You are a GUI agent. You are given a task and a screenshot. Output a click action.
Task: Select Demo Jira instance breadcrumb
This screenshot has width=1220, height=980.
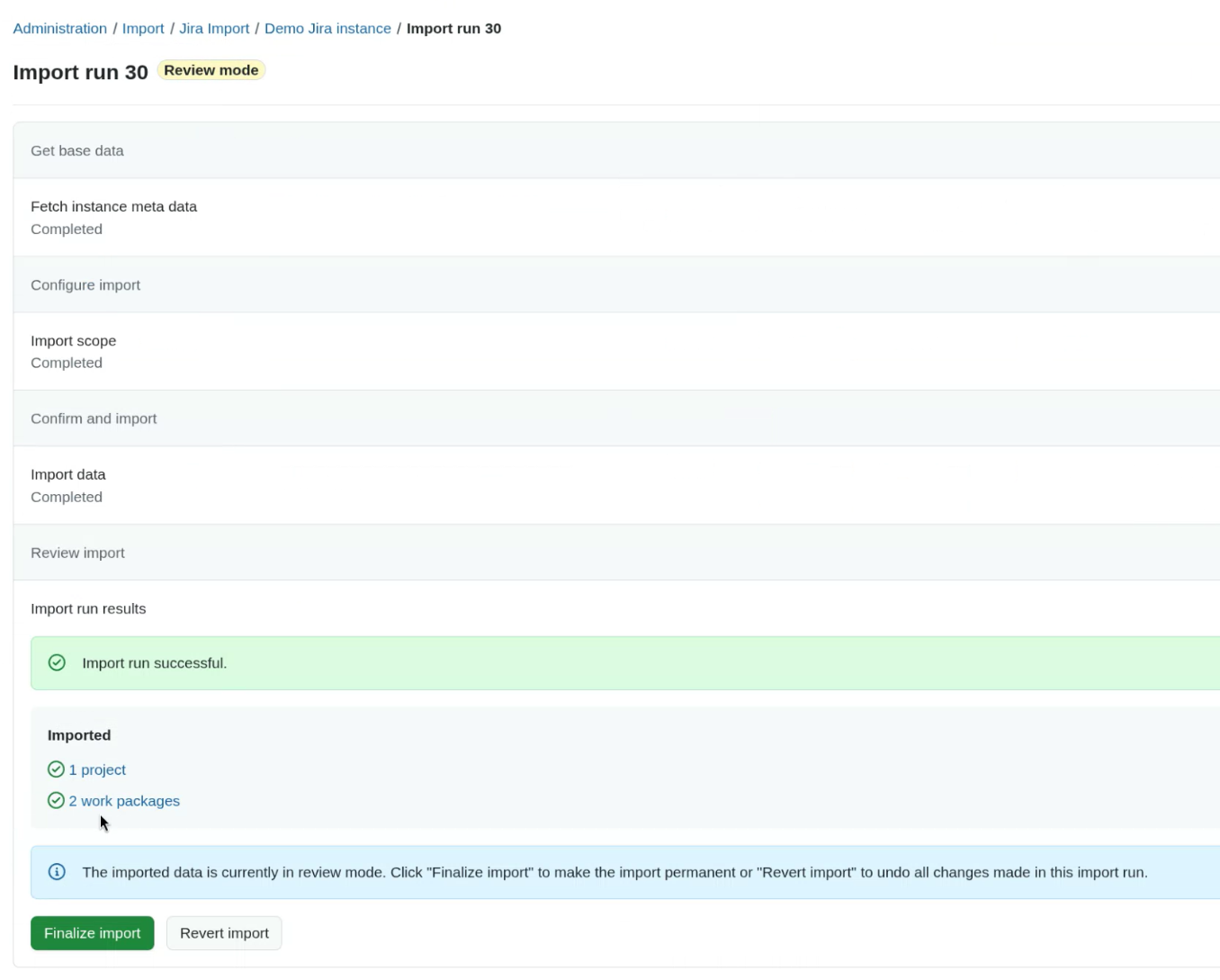pyautogui.click(x=327, y=28)
